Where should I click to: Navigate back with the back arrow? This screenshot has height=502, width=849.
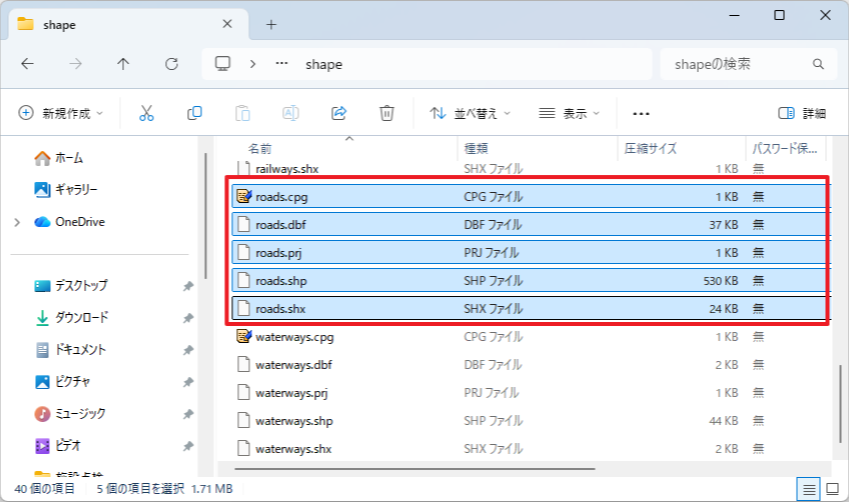pos(27,64)
